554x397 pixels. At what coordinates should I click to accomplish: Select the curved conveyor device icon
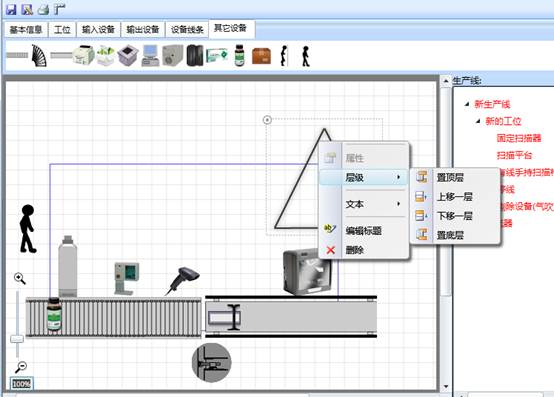[39, 55]
